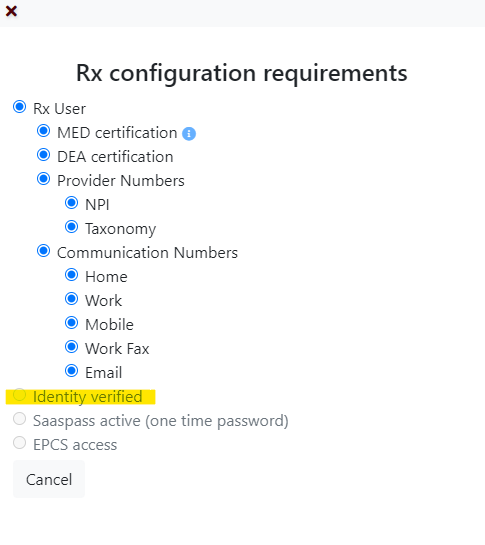Select the Work Fax radio button

72,347
